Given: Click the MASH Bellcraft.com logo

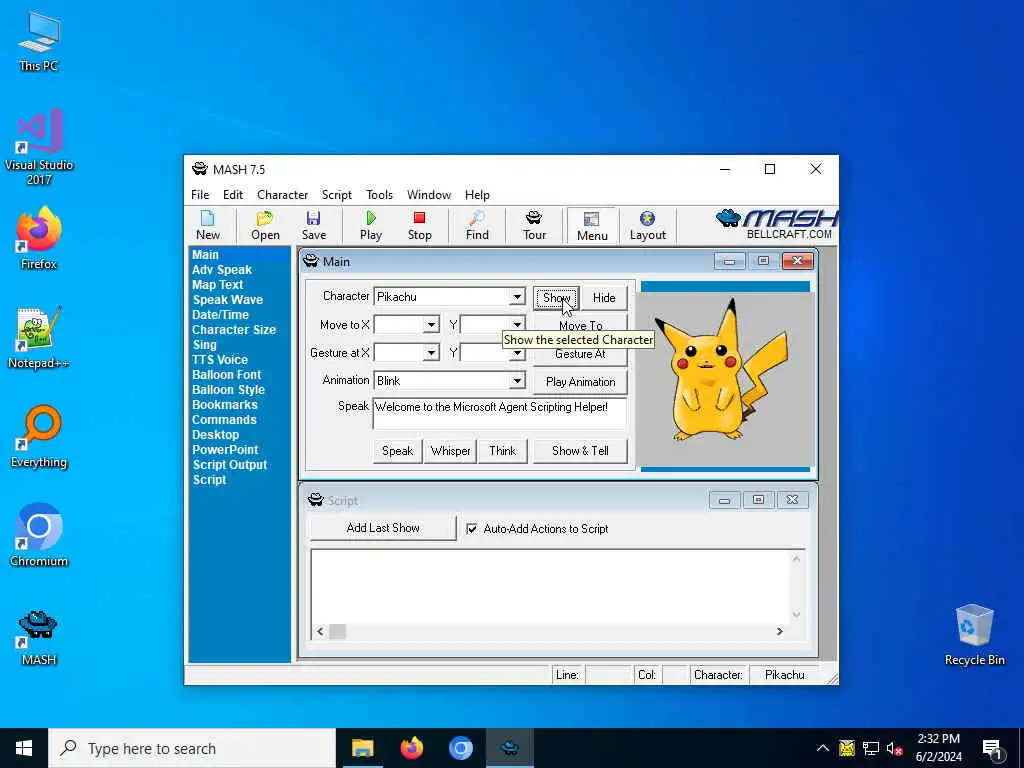Looking at the screenshot, I should 776,224.
